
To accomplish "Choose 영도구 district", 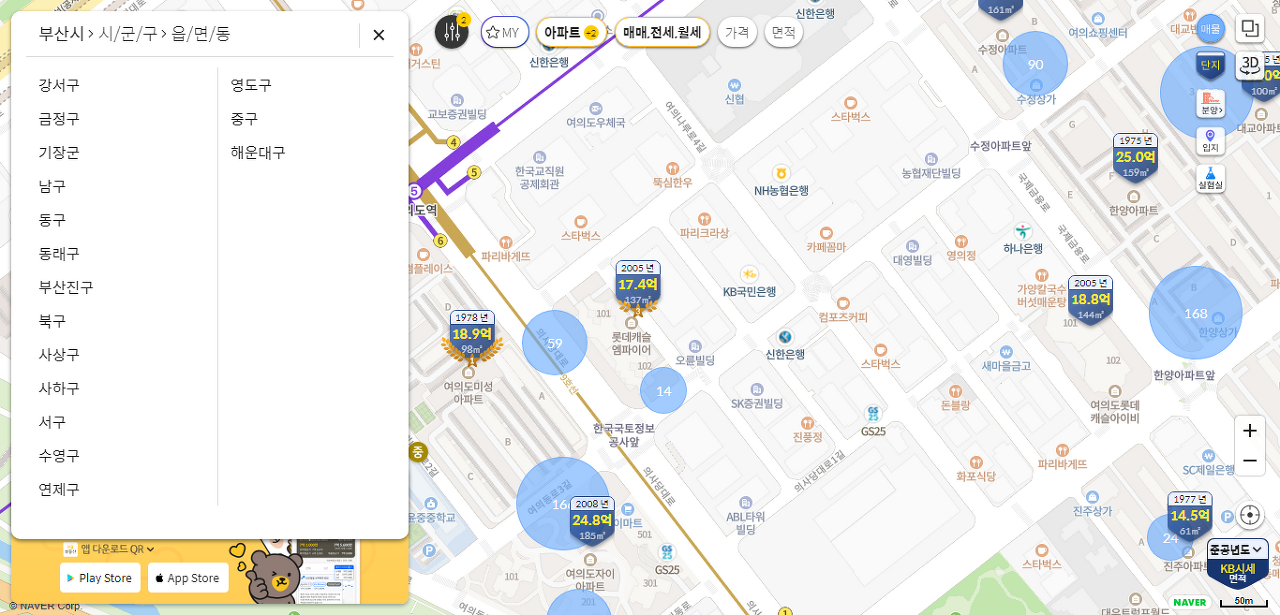I will [x=251, y=85].
